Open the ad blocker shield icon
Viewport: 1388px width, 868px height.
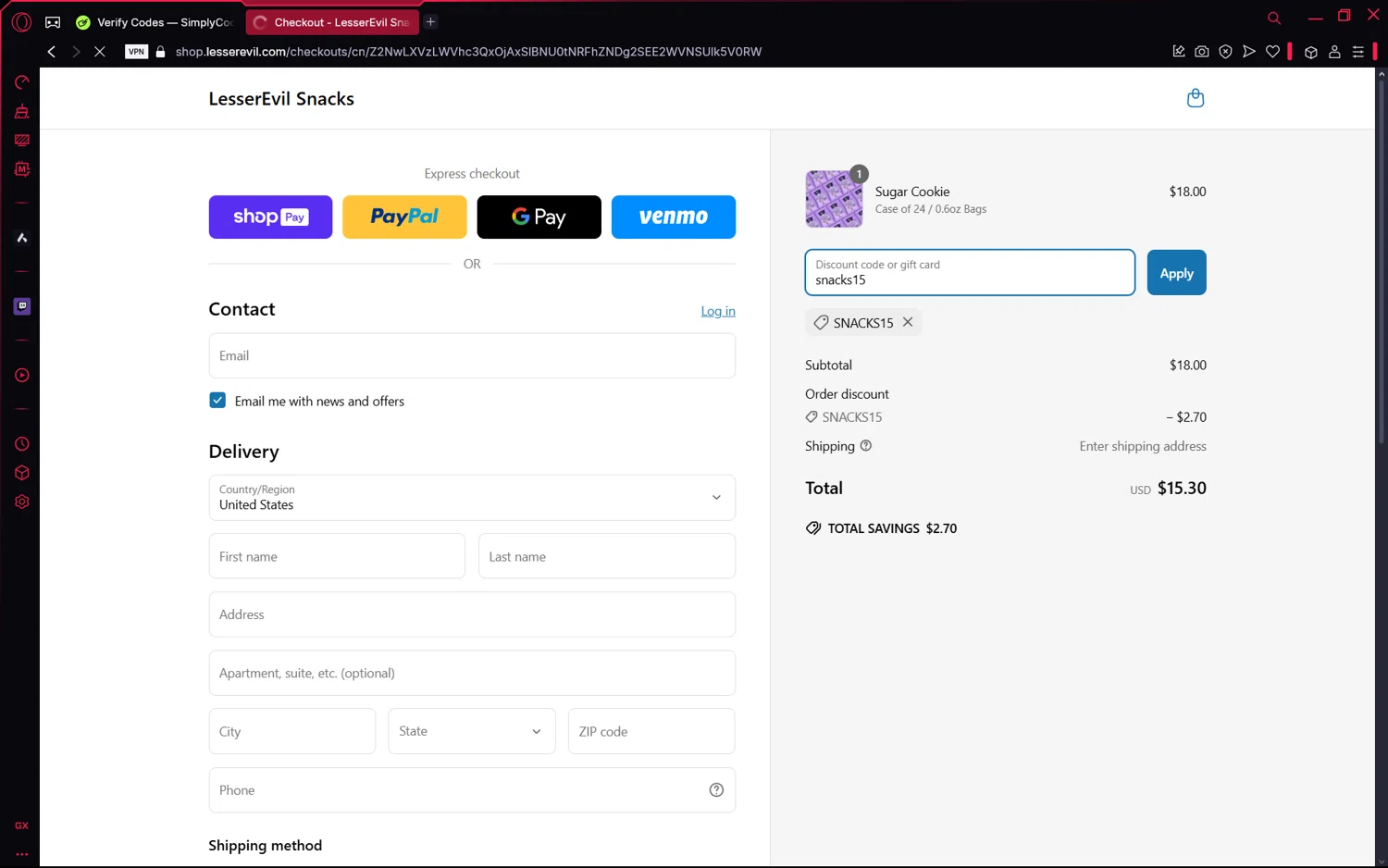(1225, 52)
